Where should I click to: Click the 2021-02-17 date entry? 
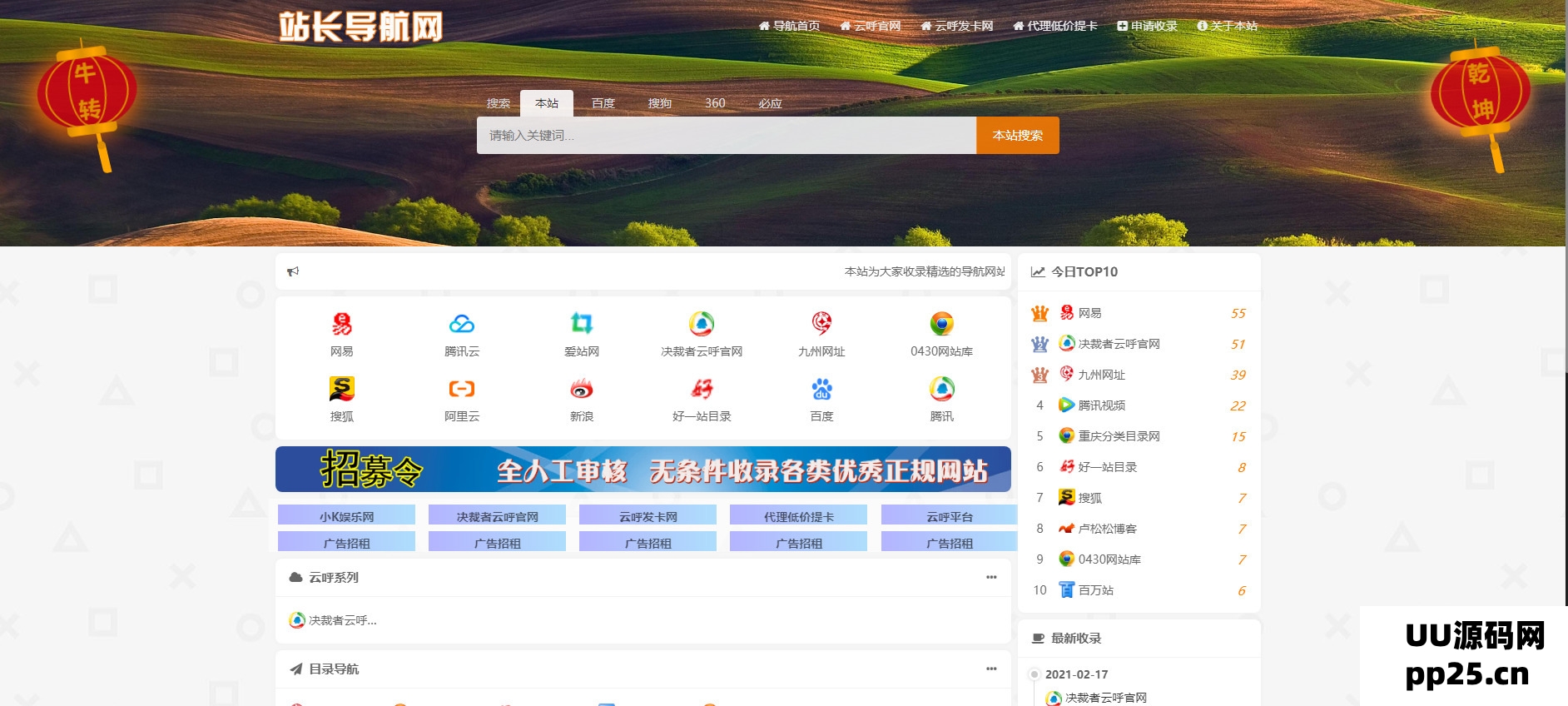tap(1076, 674)
